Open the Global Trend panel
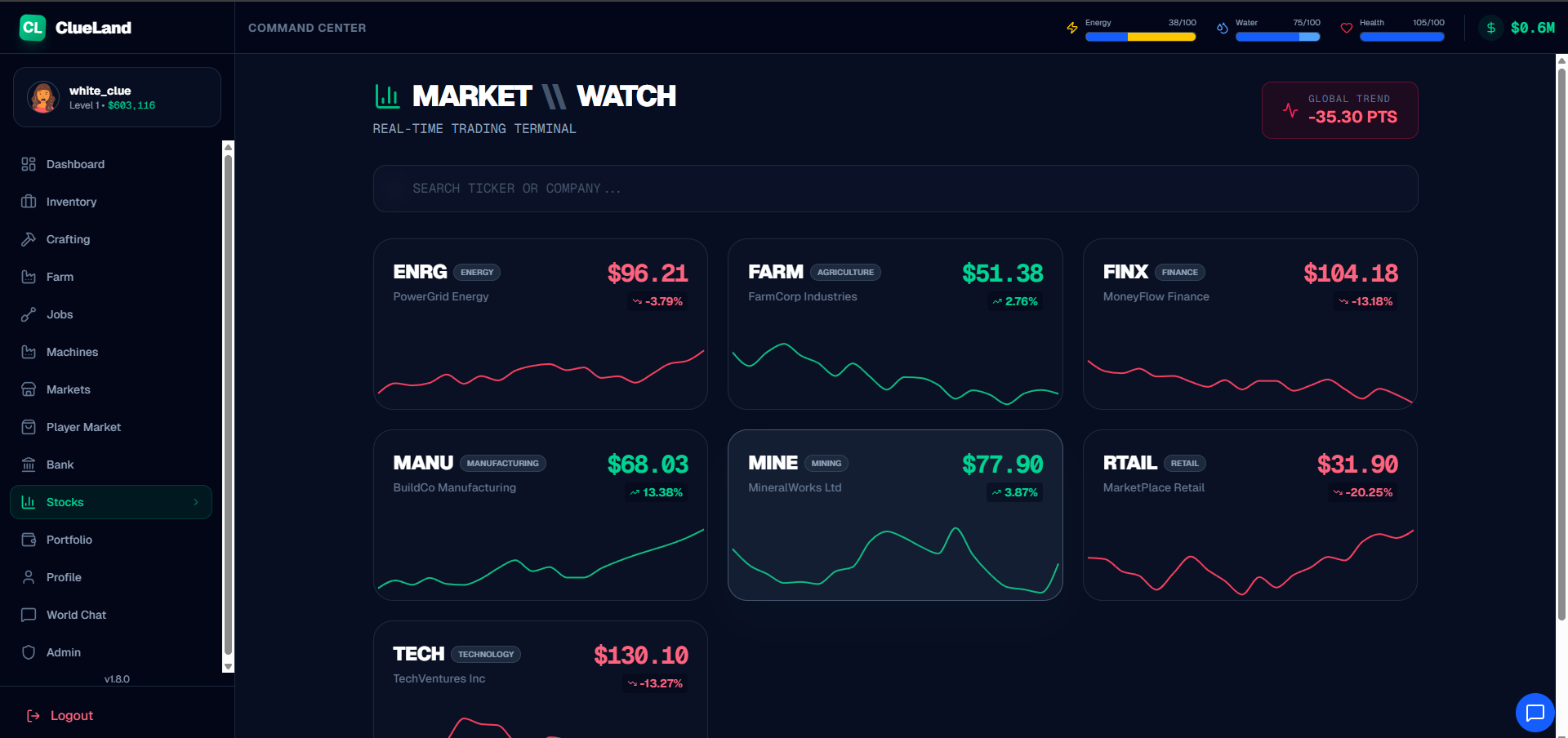 [1339, 109]
